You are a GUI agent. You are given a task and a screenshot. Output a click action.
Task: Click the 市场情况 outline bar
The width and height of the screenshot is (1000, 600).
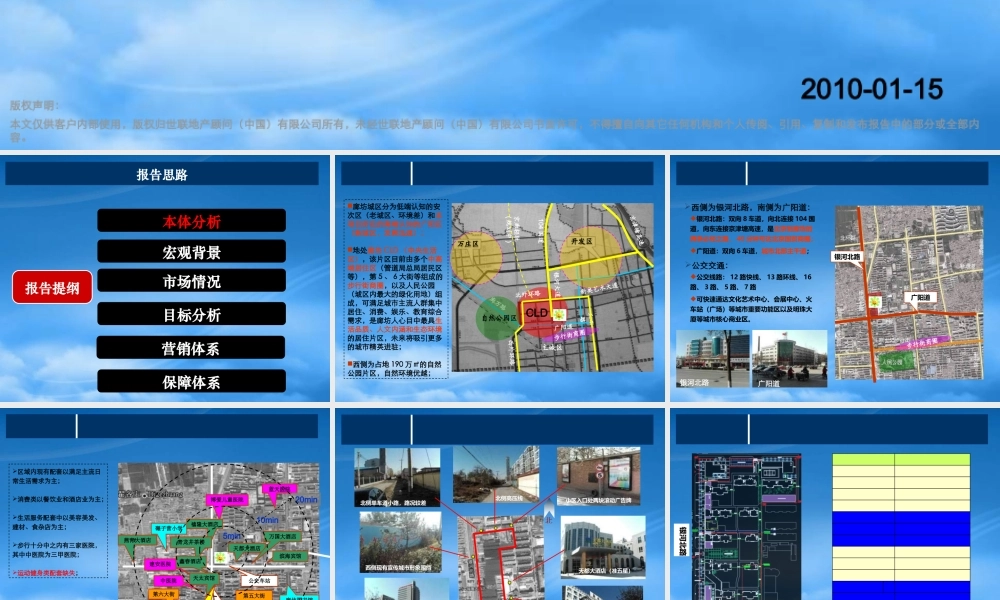191,282
